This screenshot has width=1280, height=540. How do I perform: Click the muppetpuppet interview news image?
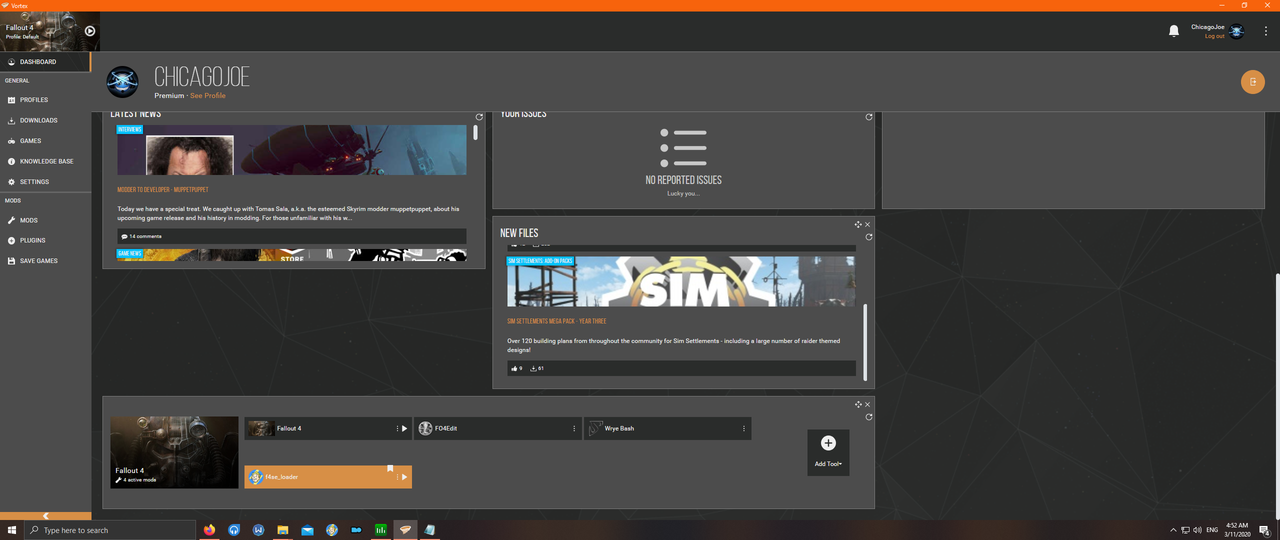291,150
